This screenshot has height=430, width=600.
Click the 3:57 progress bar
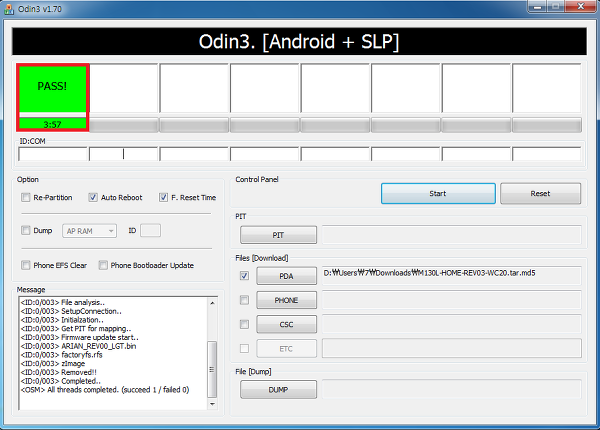(x=52, y=124)
